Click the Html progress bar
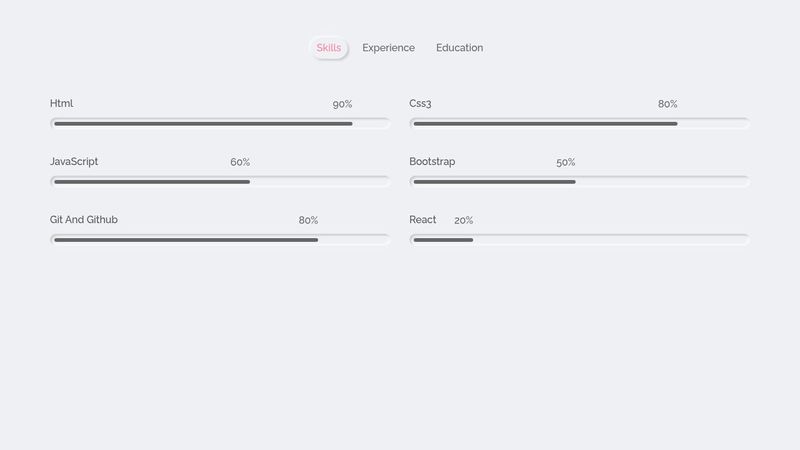800x450 pixels. coord(220,124)
